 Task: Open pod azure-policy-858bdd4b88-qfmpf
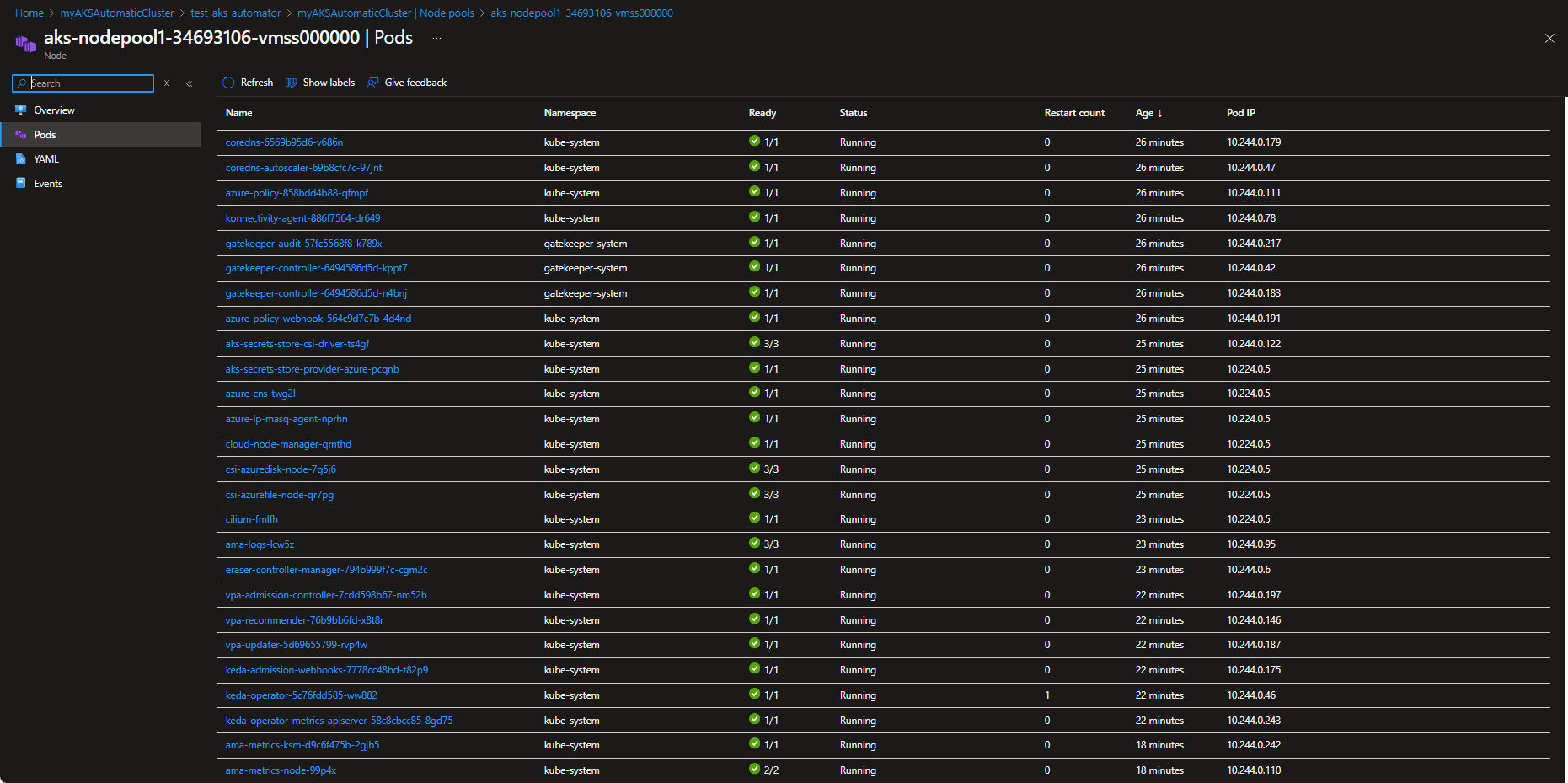(297, 193)
